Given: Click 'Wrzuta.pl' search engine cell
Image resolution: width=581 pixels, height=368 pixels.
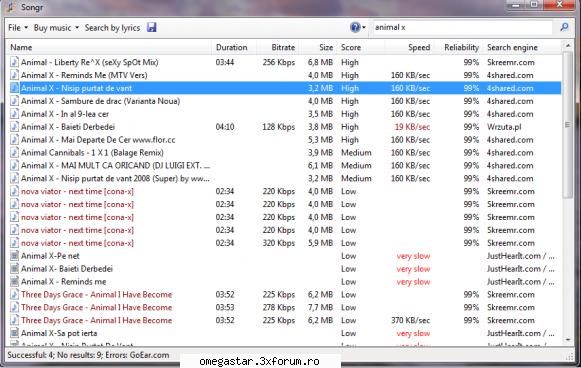Looking at the screenshot, I should pyautogui.click(x=504, y=127).
